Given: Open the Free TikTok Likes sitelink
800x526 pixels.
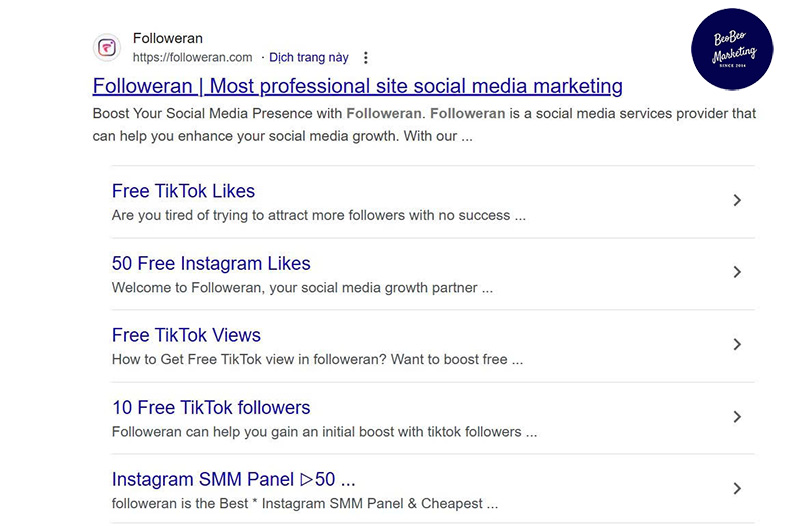Looking at the screenshot, I should 183,191.
